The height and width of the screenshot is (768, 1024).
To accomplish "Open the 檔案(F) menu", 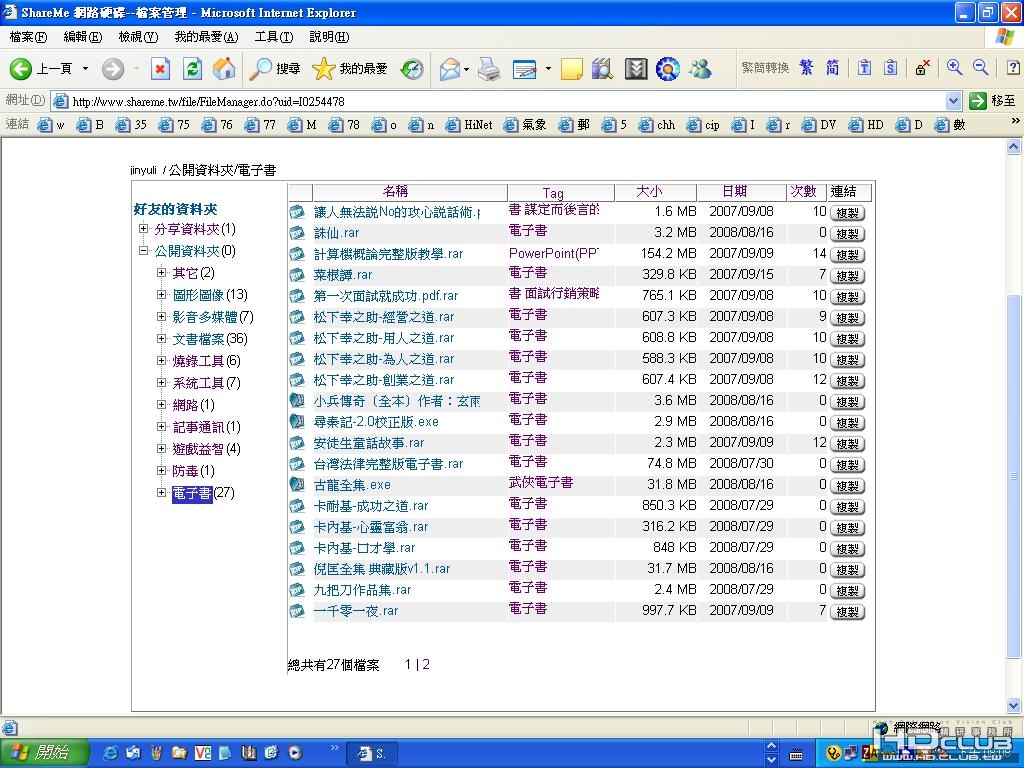I will point(28,37).
